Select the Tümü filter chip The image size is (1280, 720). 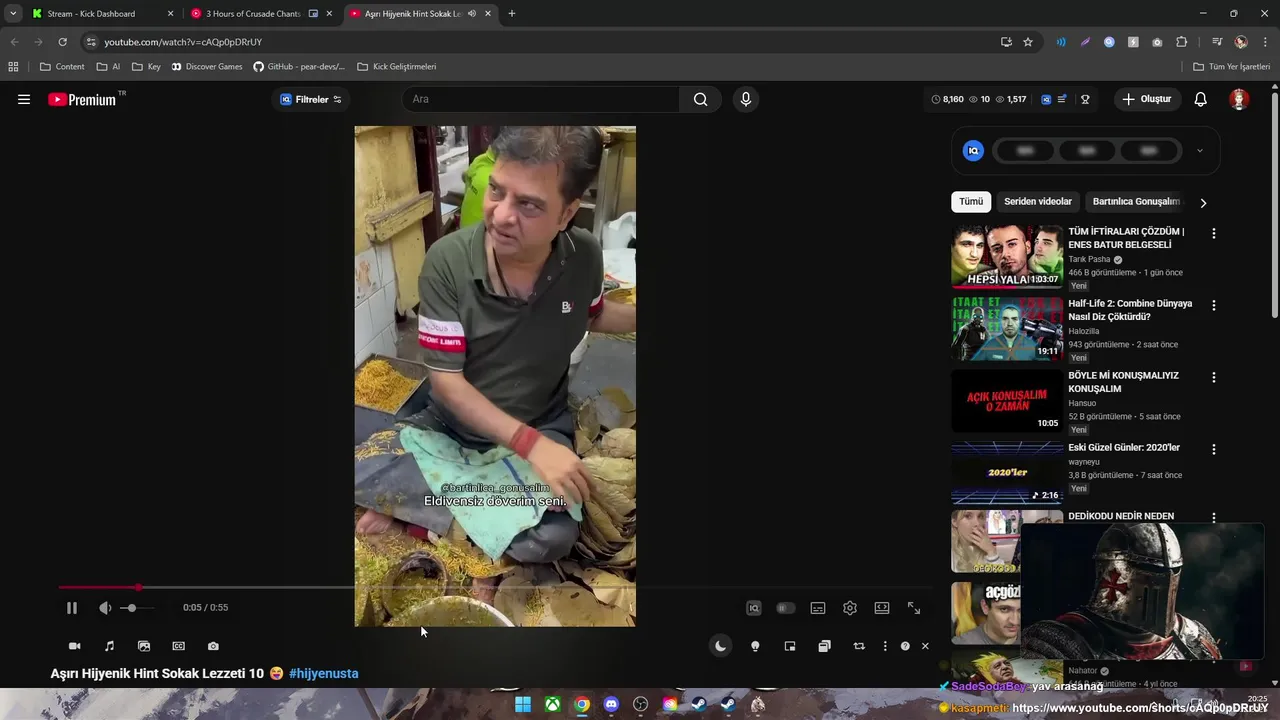point(971,201)
